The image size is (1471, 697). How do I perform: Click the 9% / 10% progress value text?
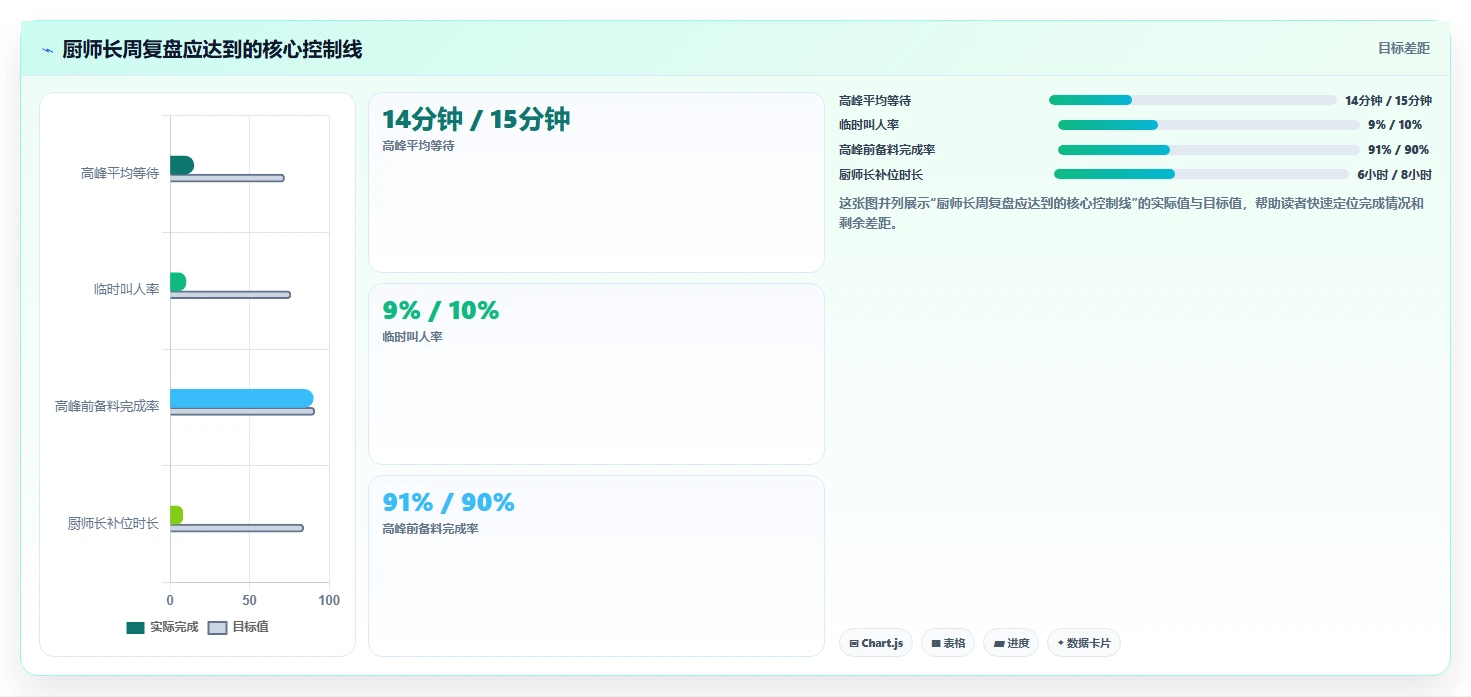point(1395,125)
